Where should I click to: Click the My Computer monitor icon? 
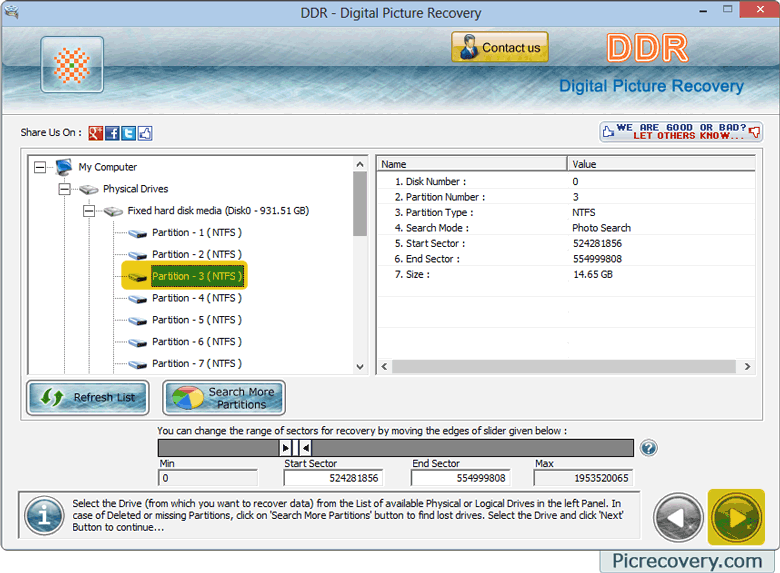point(64,167)
